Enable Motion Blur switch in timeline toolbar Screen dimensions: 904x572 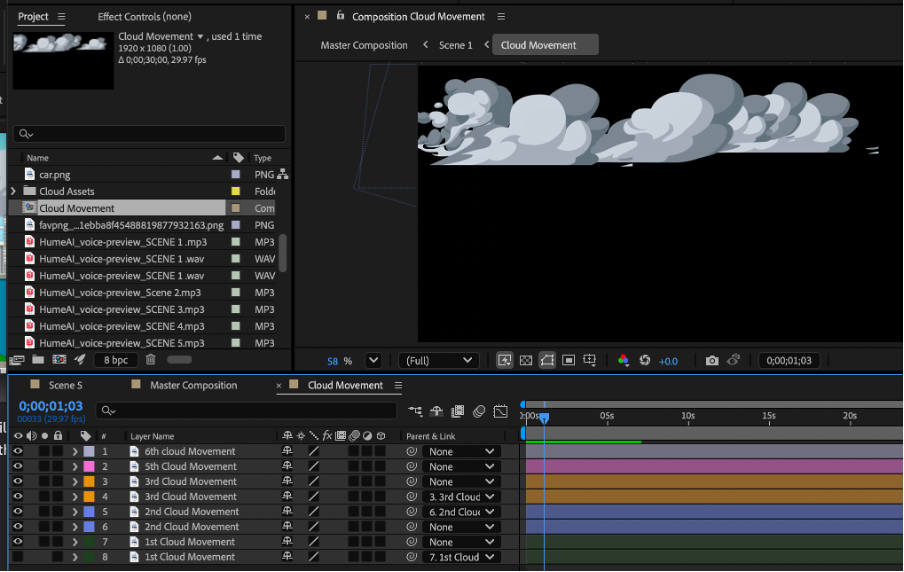[479, 411]
